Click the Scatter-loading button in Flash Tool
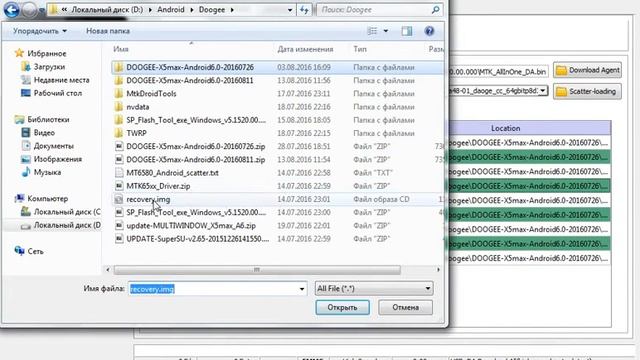The image size is (640, 360). click(x=587, y=91)
